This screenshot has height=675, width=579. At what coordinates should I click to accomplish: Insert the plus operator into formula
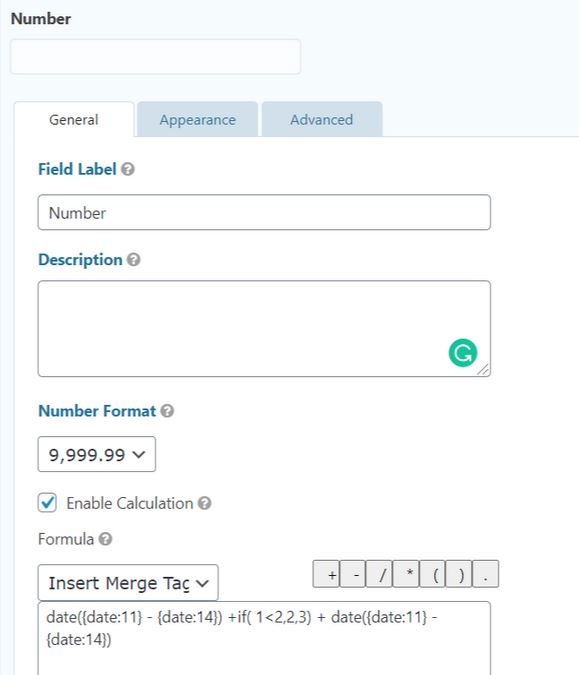[x=326, y=574]
